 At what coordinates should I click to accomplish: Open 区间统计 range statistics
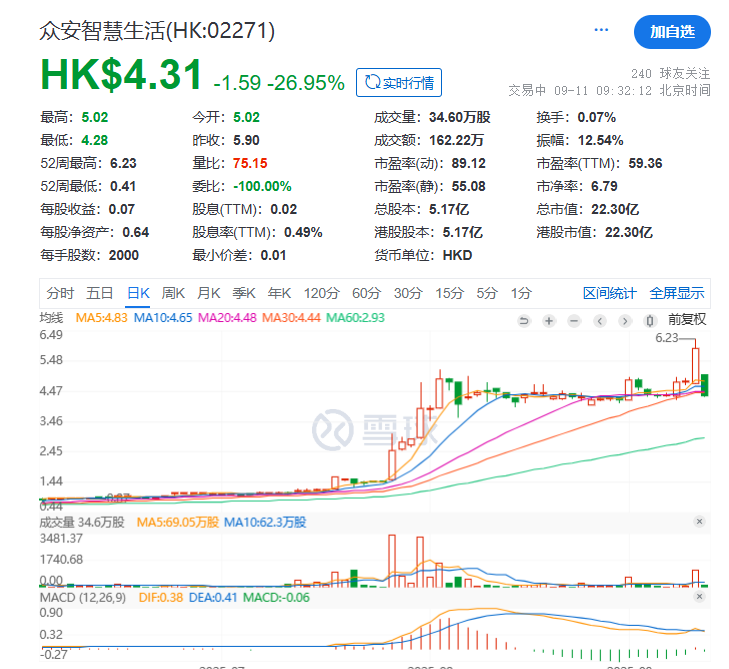pos(609,293)
